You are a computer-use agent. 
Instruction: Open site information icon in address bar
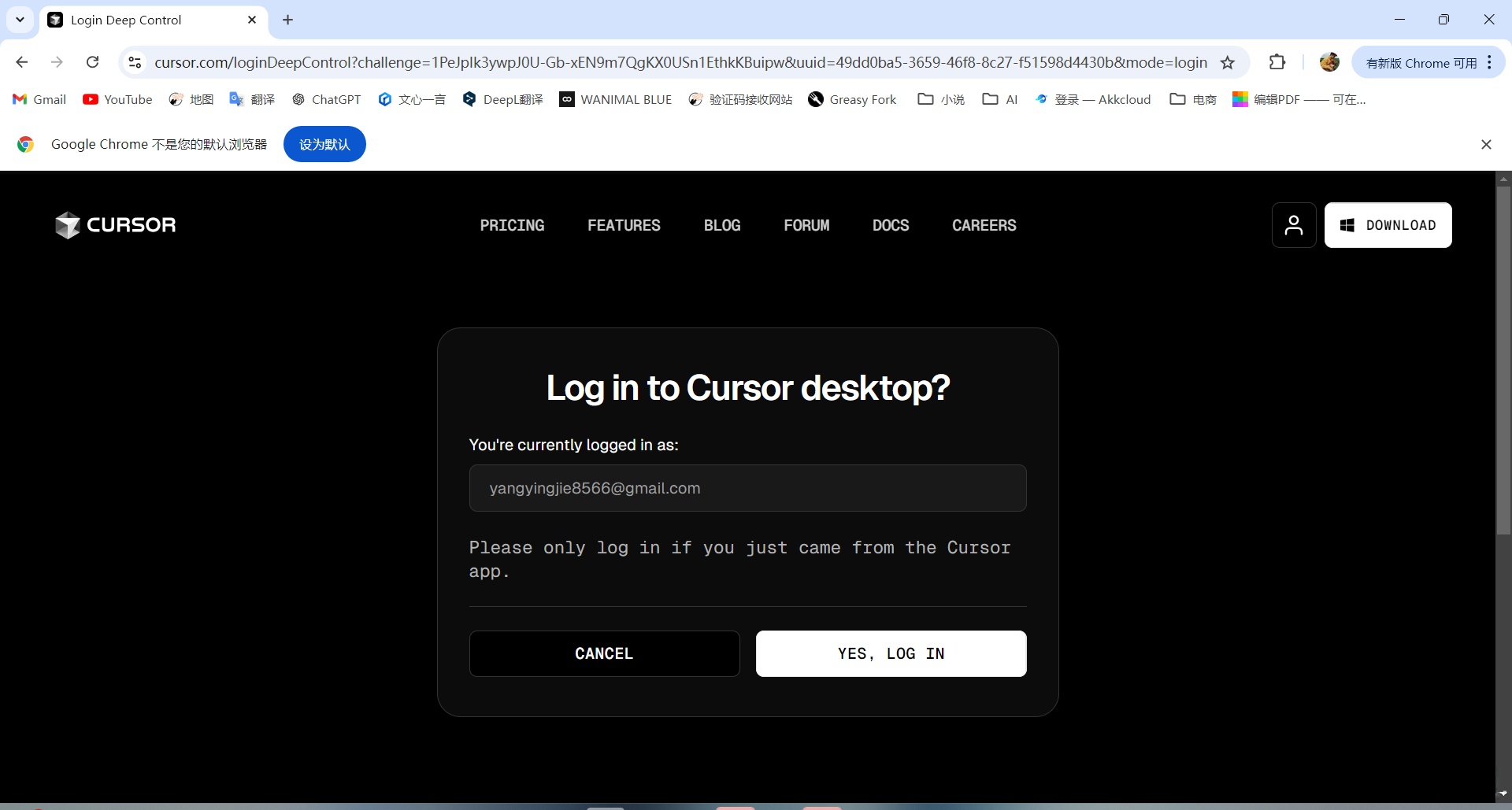point(135,62)
